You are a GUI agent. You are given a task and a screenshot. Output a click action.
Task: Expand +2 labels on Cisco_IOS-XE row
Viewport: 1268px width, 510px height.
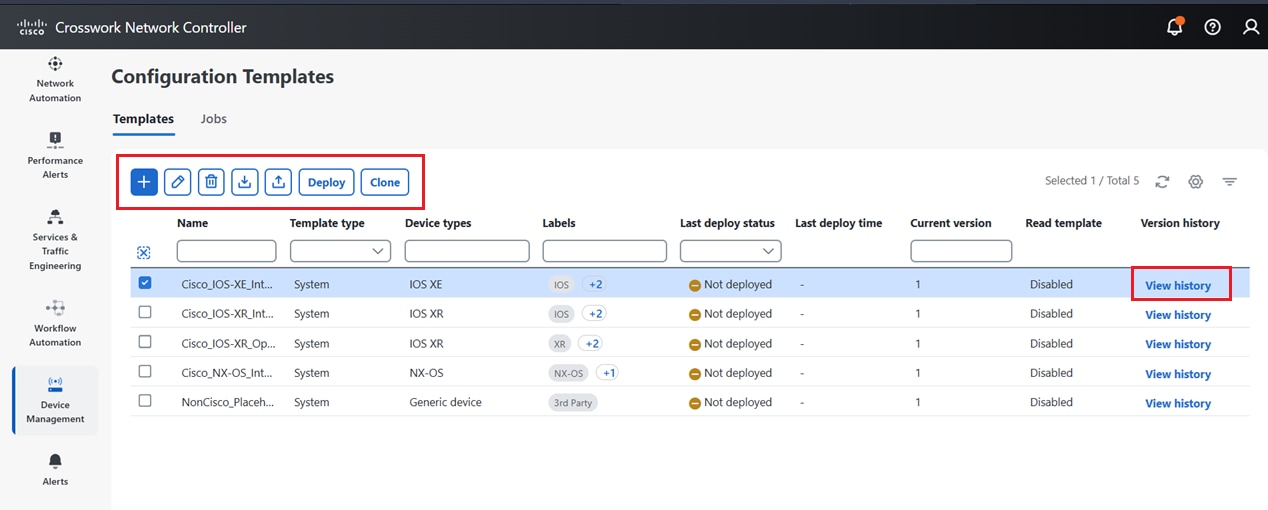(x=595, y=284)
